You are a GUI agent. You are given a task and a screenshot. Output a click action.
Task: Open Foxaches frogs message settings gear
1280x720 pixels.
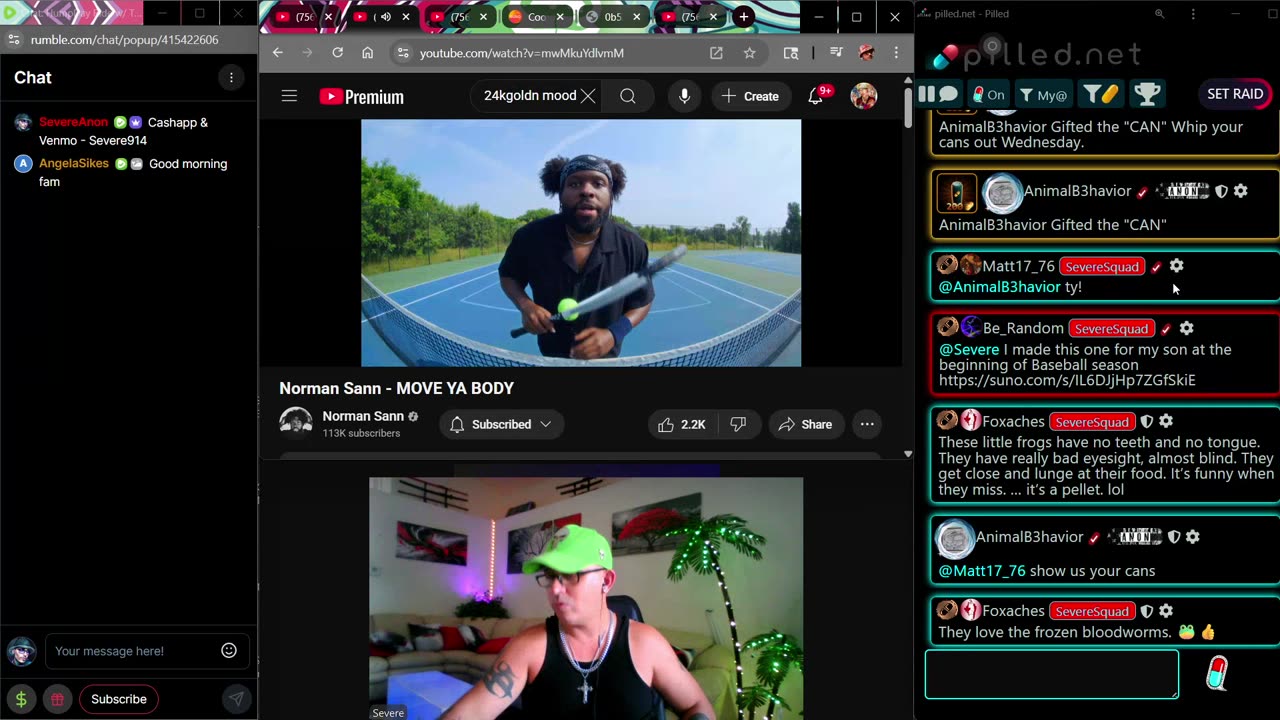(x=1166, y=422)
